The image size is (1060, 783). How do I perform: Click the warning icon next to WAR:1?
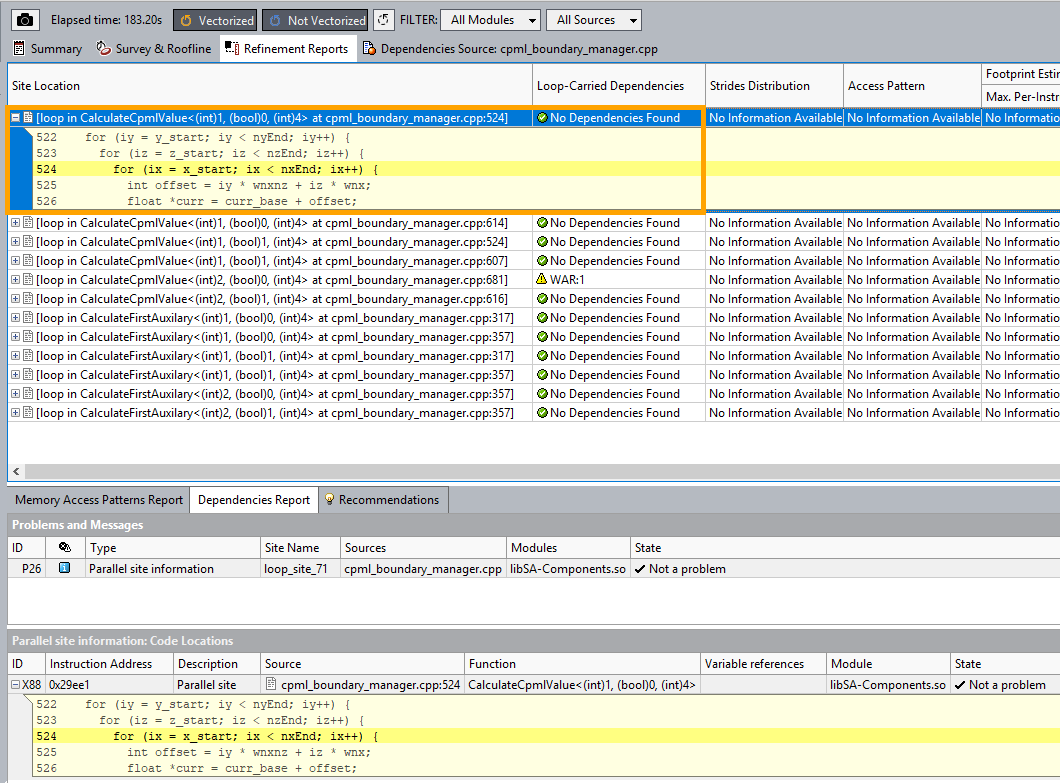click(542, 280)
